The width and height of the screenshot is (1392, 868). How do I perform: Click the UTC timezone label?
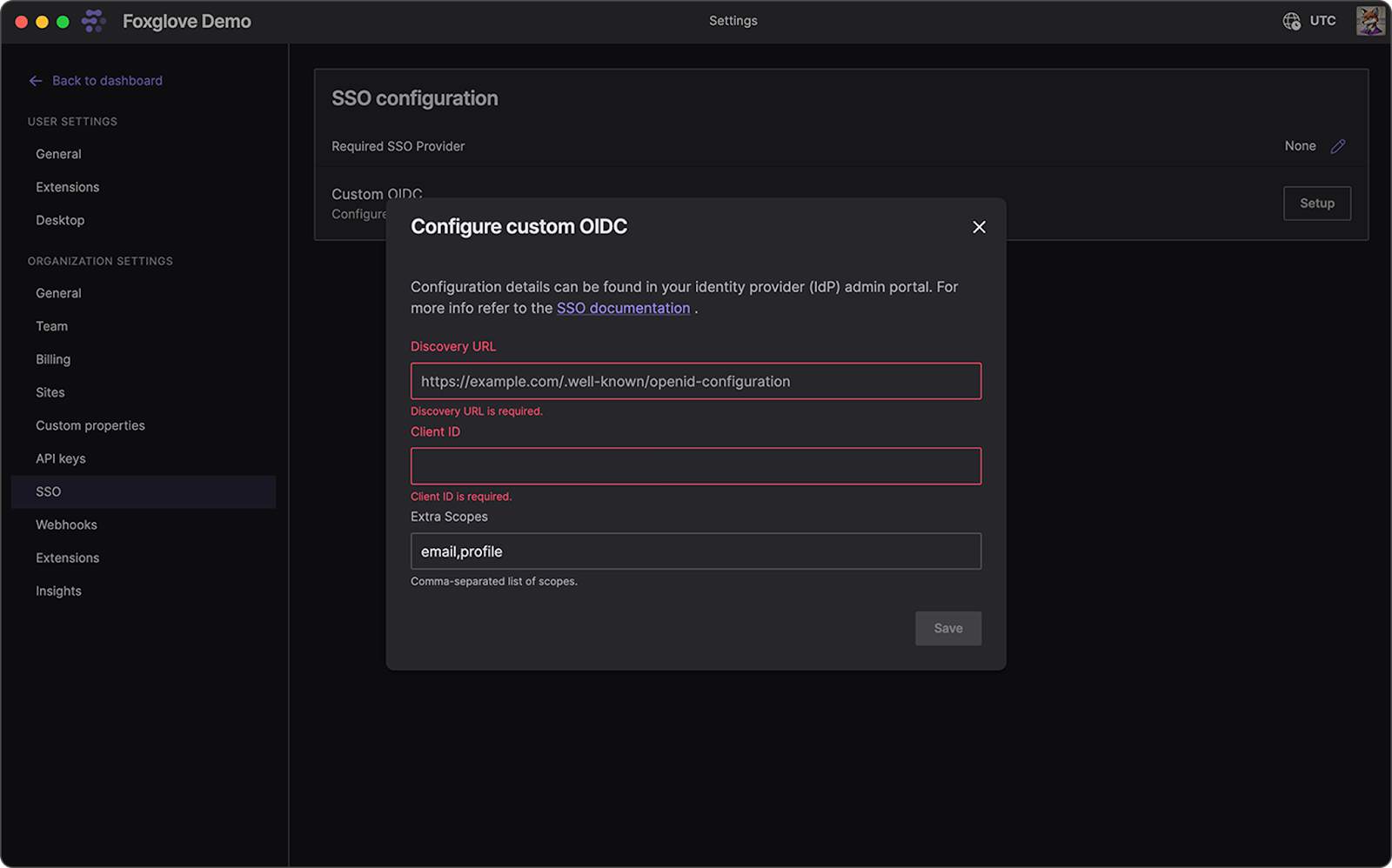(x=1322, y=21)
